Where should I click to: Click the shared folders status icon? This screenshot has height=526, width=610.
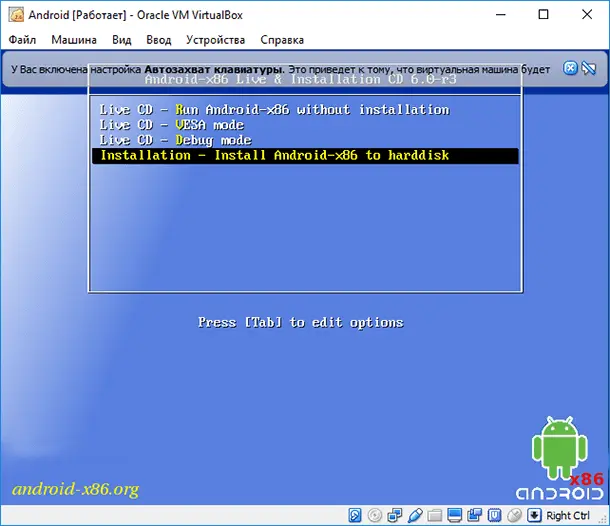pyautogui.click(x=435, y=515)
